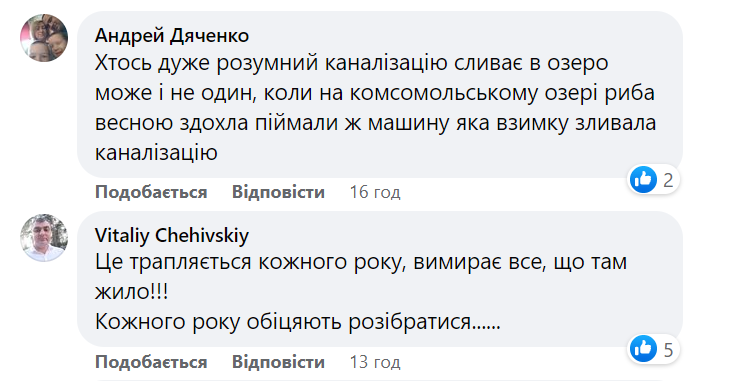
Task: Click the line 'Кожного року обіцяють розібратися'
Action: point(283,322)
